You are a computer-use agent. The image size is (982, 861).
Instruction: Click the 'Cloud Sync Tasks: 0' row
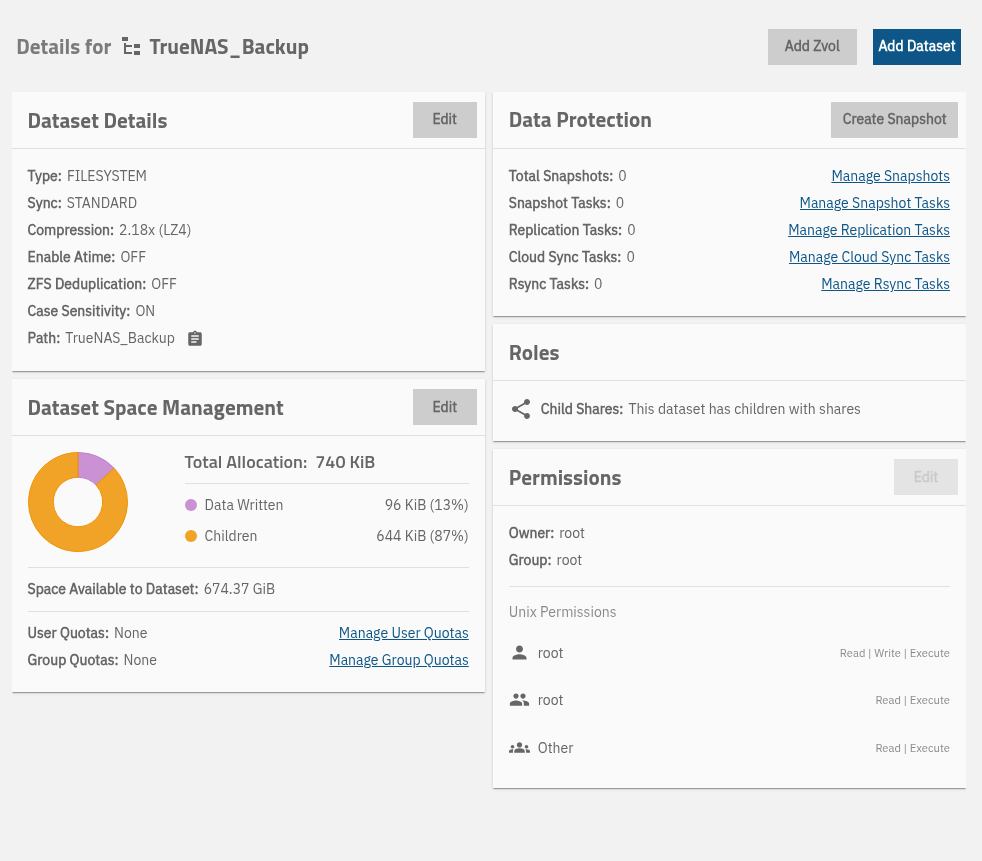572,257
